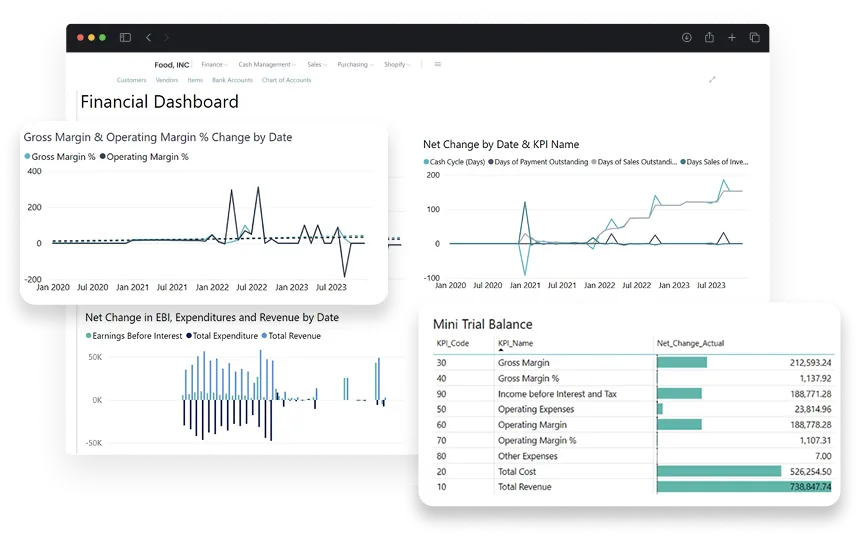Open the Sales navigation menu
860x537 pixels.
(x=318, y=64)
